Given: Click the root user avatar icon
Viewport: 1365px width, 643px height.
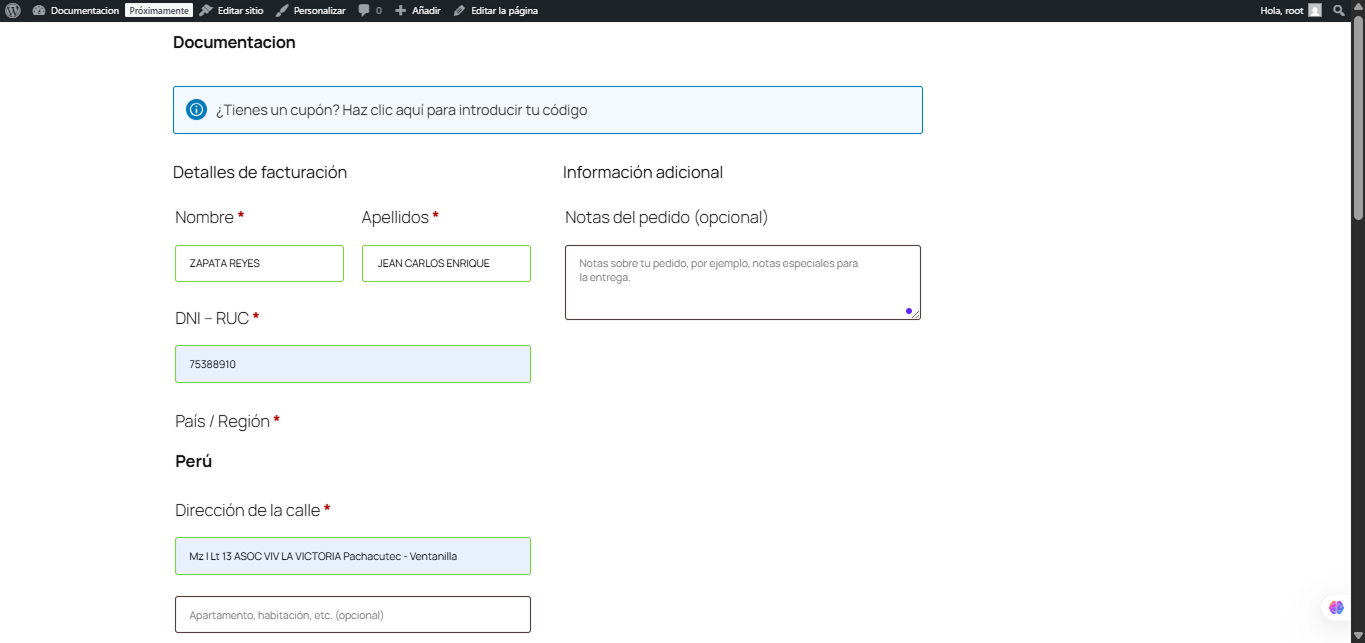Looking at the screenshot, I should (1315, 10).
